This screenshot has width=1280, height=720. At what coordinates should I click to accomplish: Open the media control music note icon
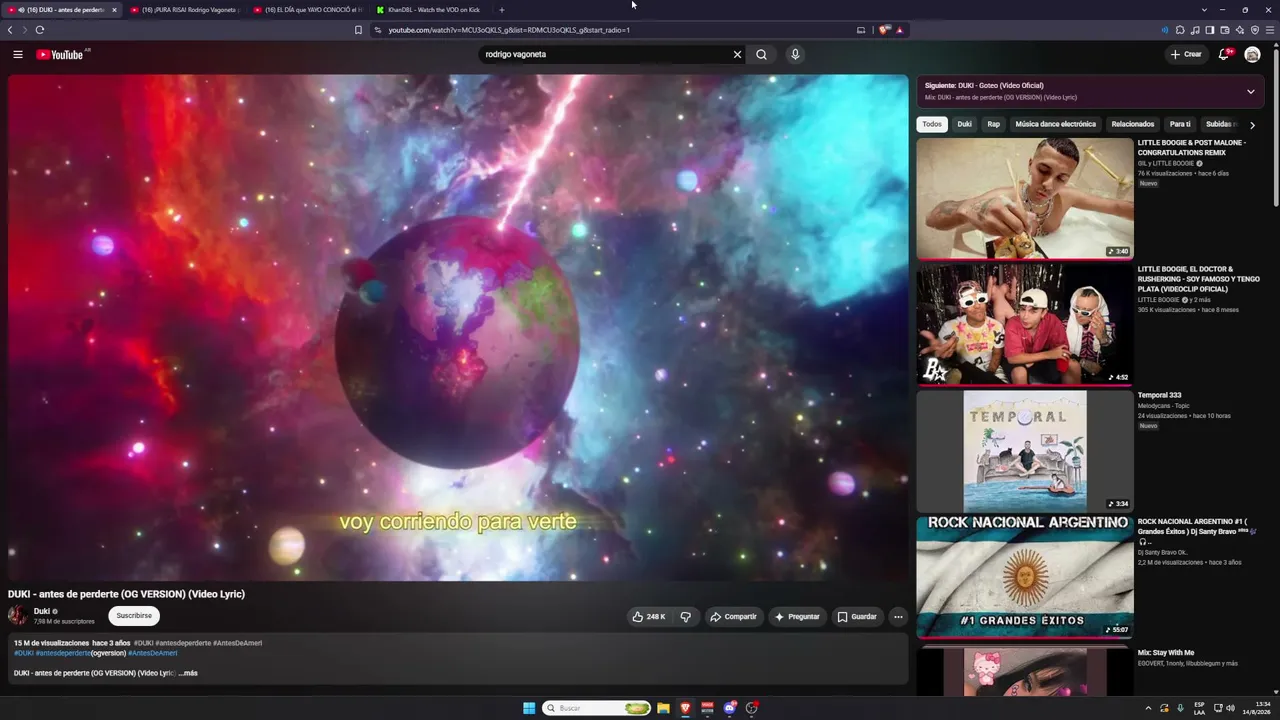pyautogui.click(x=1195, y=30)
